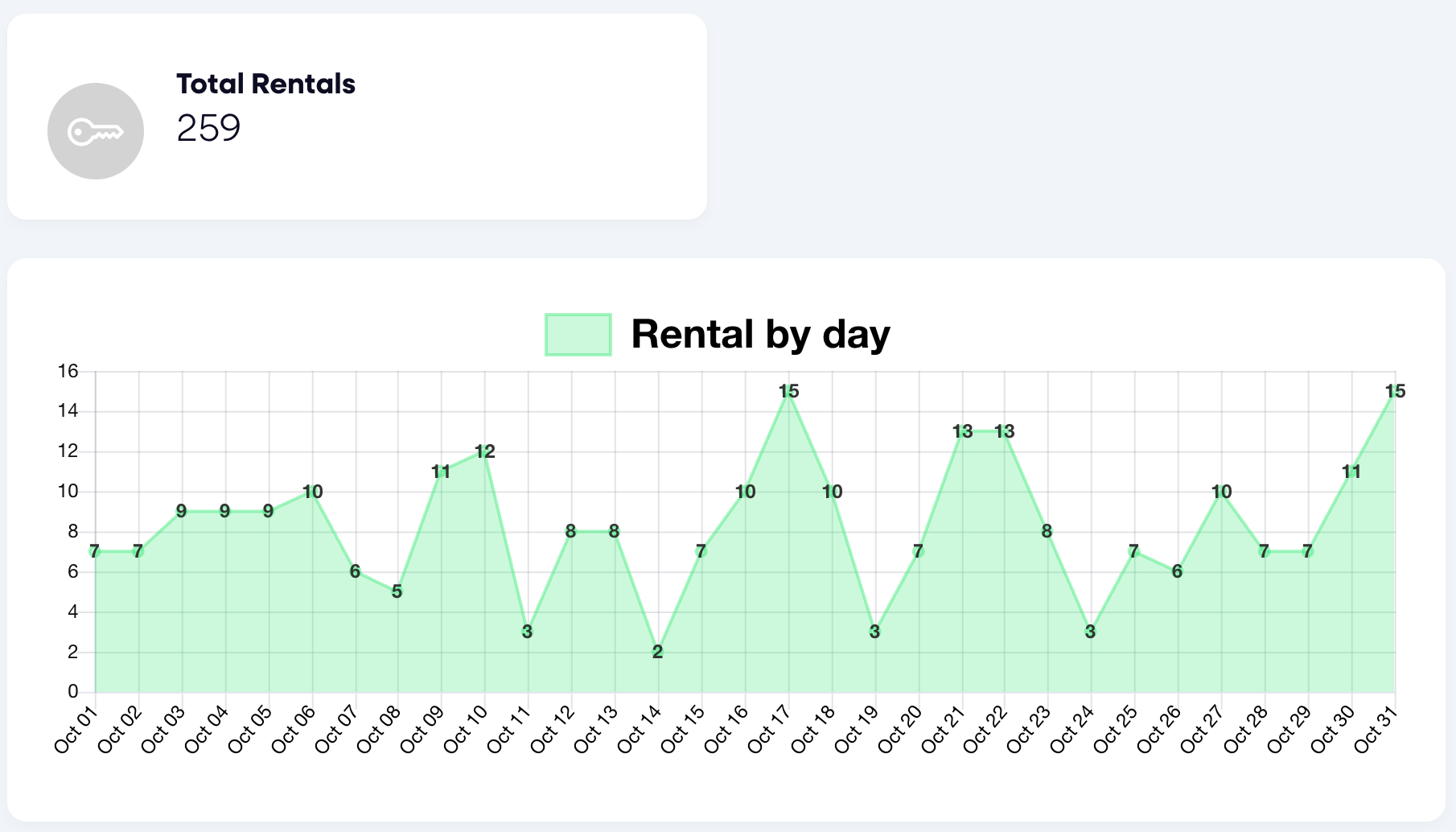Click the Oct 01 data point
This screenshot has height=832, width=1456.
coord(96,552)
